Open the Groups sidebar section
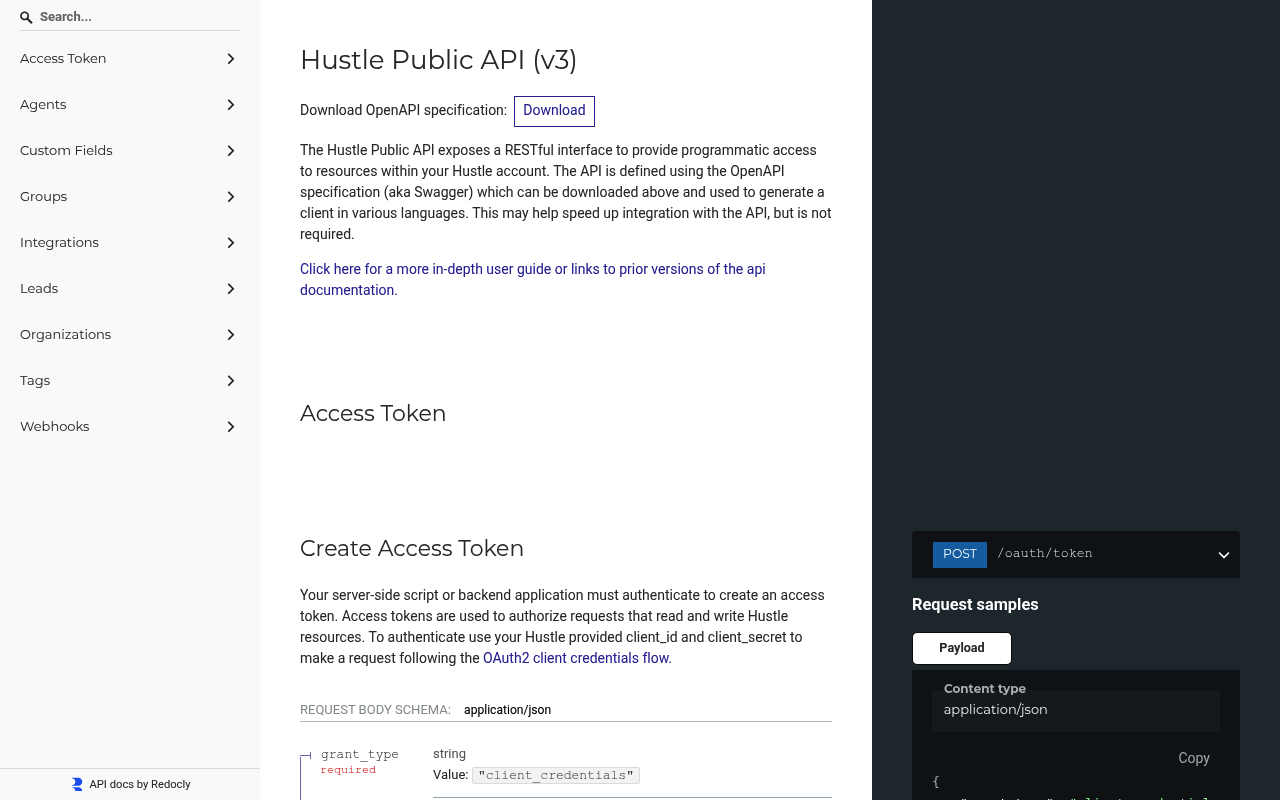Image resolution: width=1280 pixels, height=800 pixels. [130, 196]
